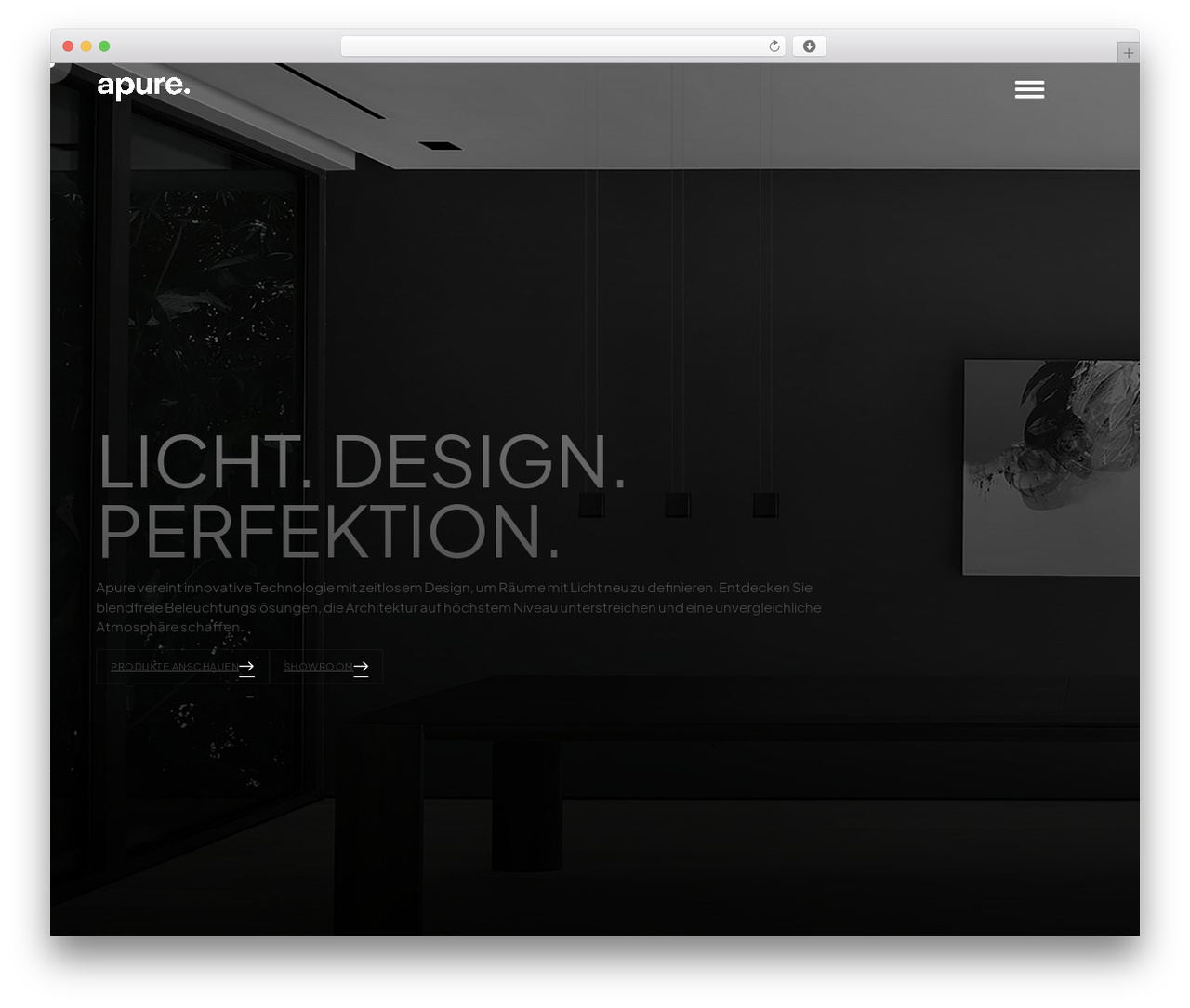Viewport: 1190px width, 1008px height.
Task: Add a new browser tab
Action: [1128, 53]
